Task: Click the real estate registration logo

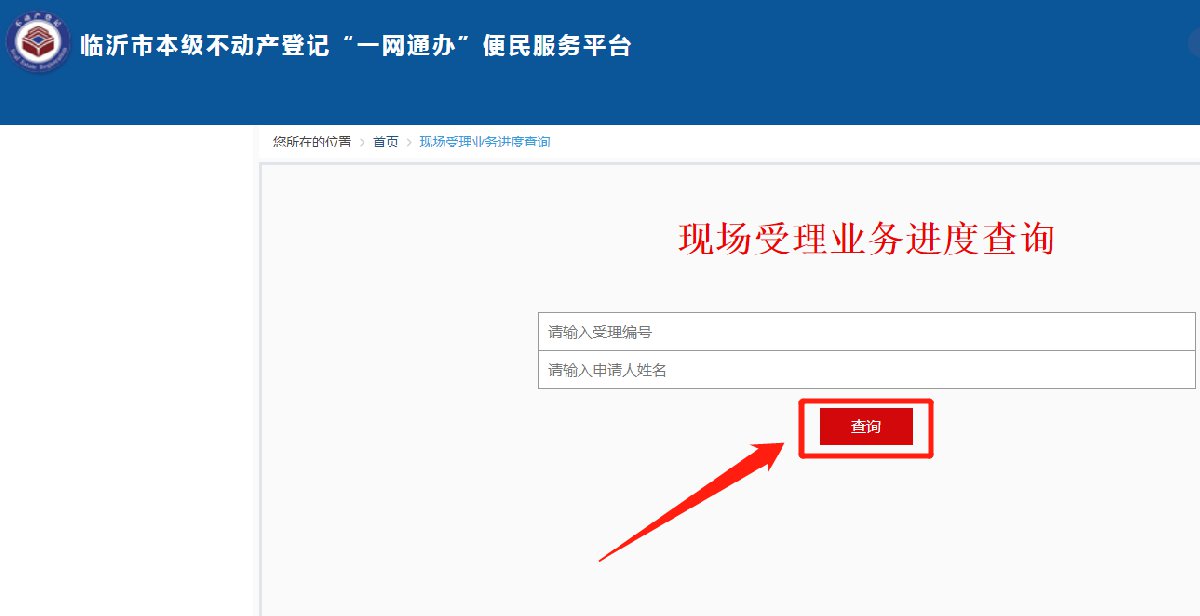Action: [37, 44]
